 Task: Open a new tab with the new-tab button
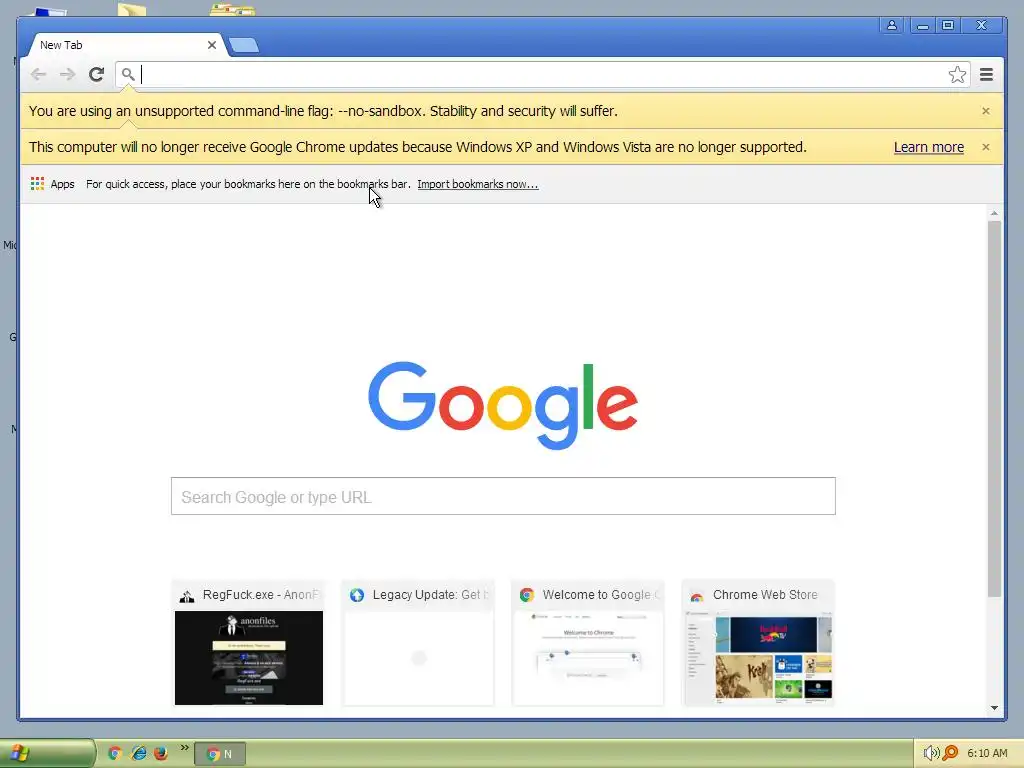[x=244, y=45]
